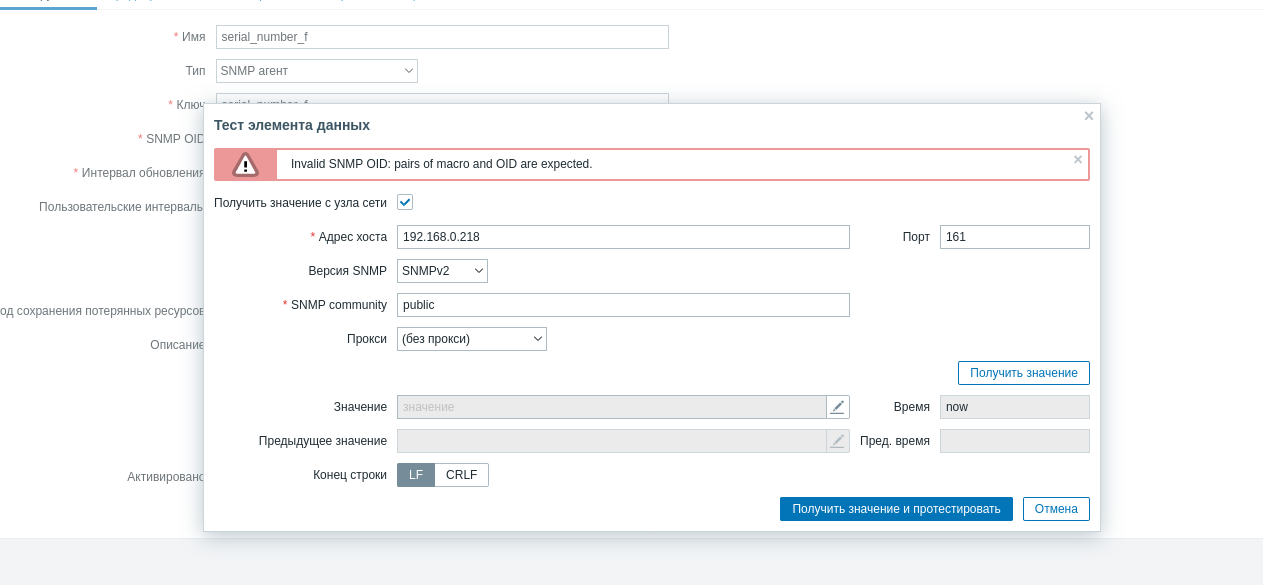Image resolution: width=1263 pixels, height=585 pixels.
Task: Select the SNMP community text field
Action: (622, 305)
